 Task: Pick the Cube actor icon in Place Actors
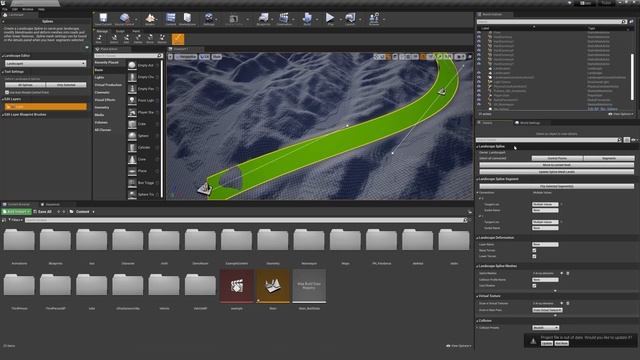132,124
